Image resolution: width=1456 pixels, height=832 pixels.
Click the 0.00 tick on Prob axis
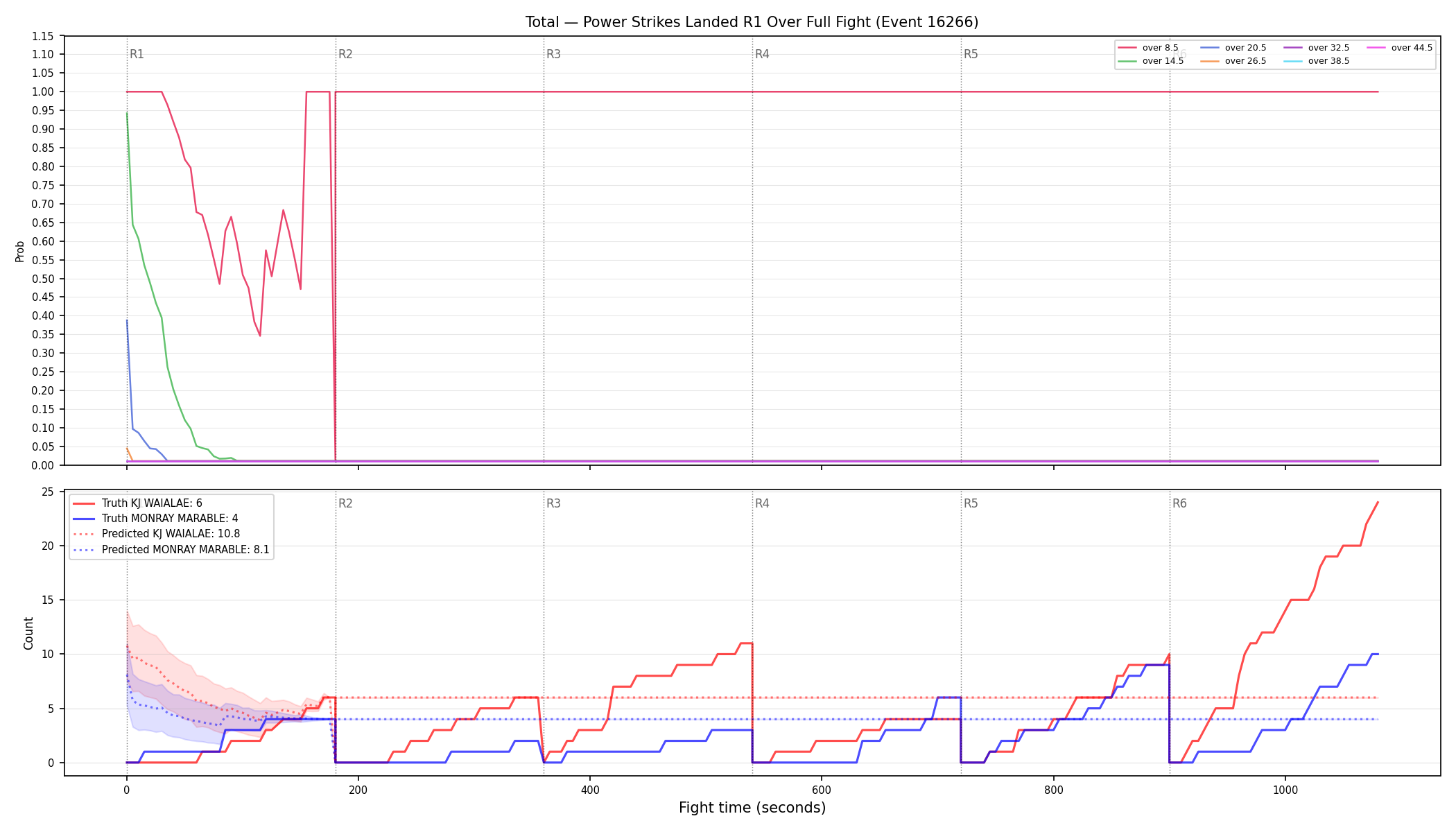pyautogui.click(x=43, y=465)
